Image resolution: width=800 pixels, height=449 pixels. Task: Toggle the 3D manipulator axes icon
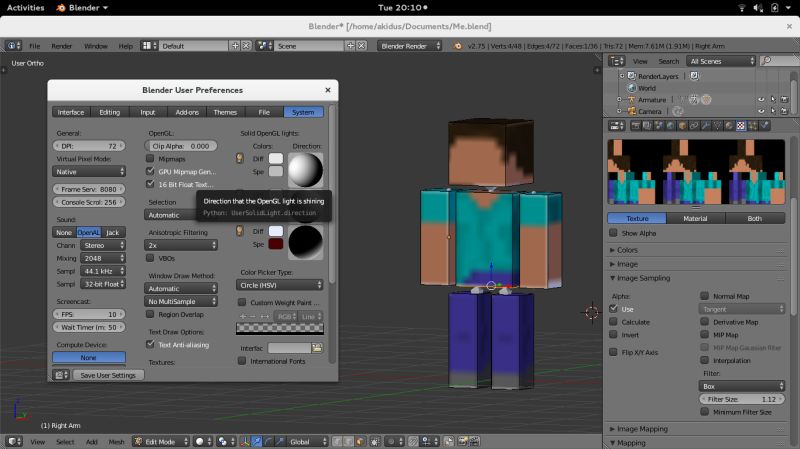(x=245, y=441)
